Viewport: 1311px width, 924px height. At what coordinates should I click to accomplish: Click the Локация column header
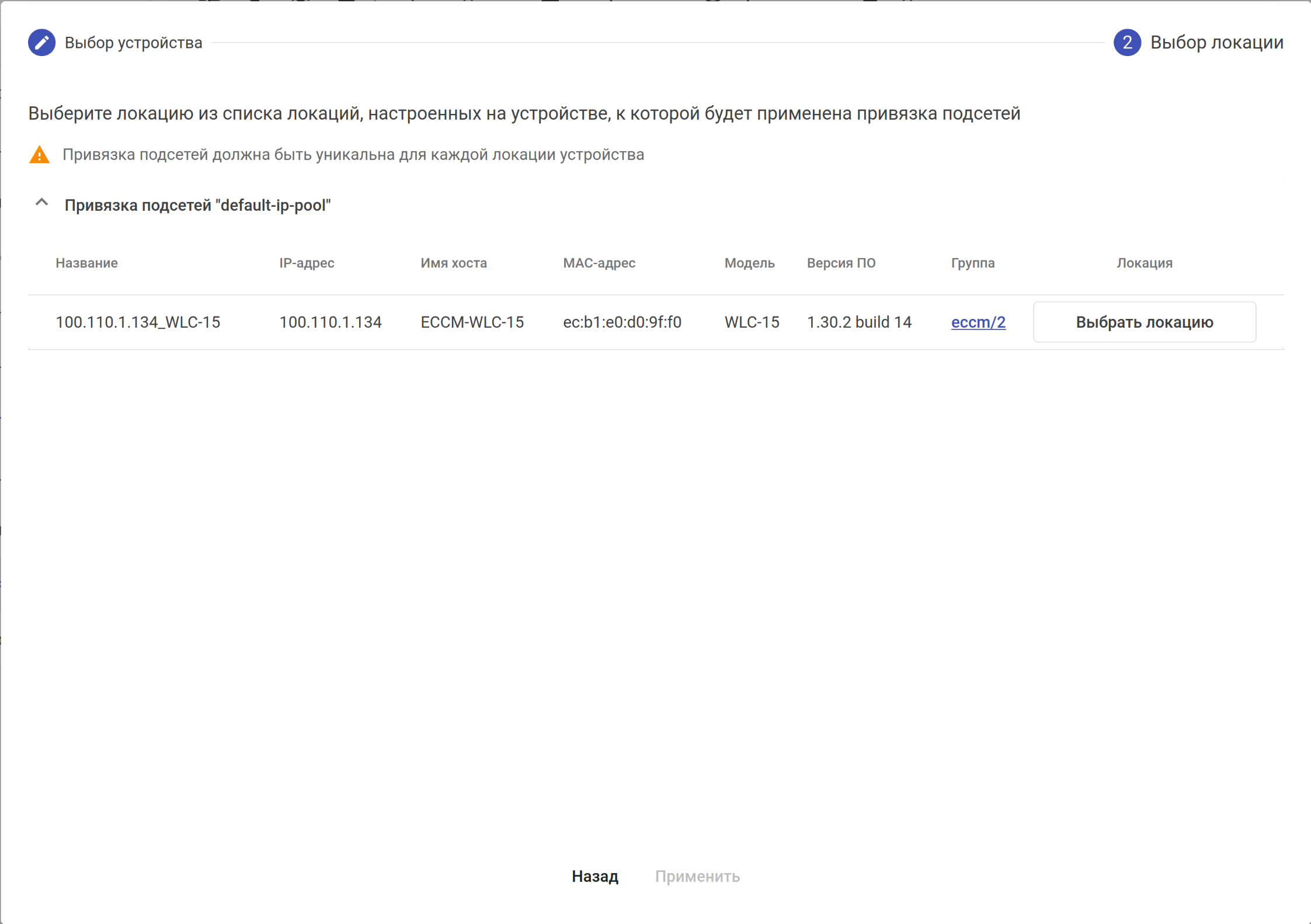point(1144,263)
